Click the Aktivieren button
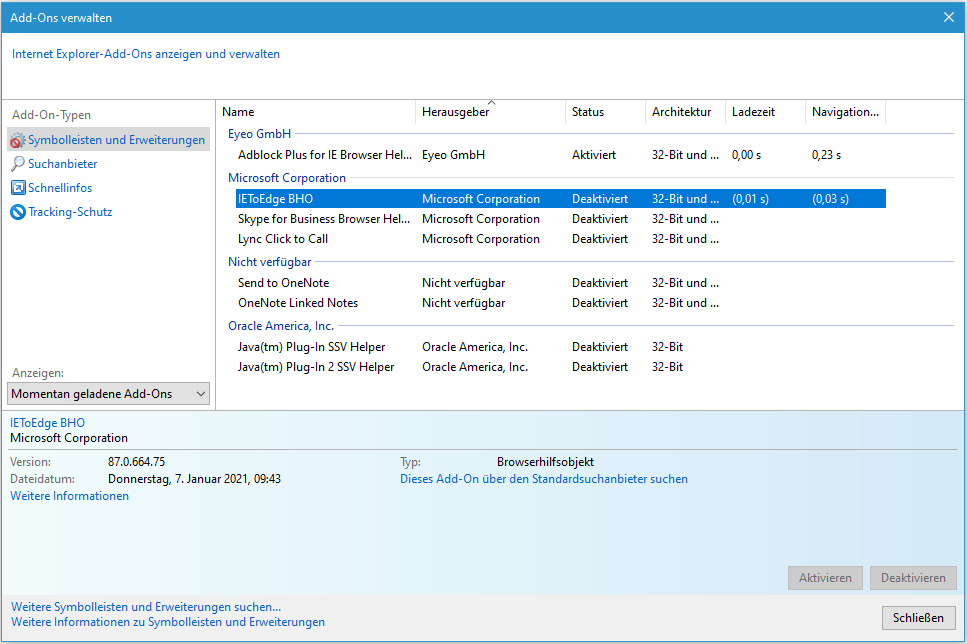Image resolution: width=967 pixels, height=644 pixels. tap(825, 578)
